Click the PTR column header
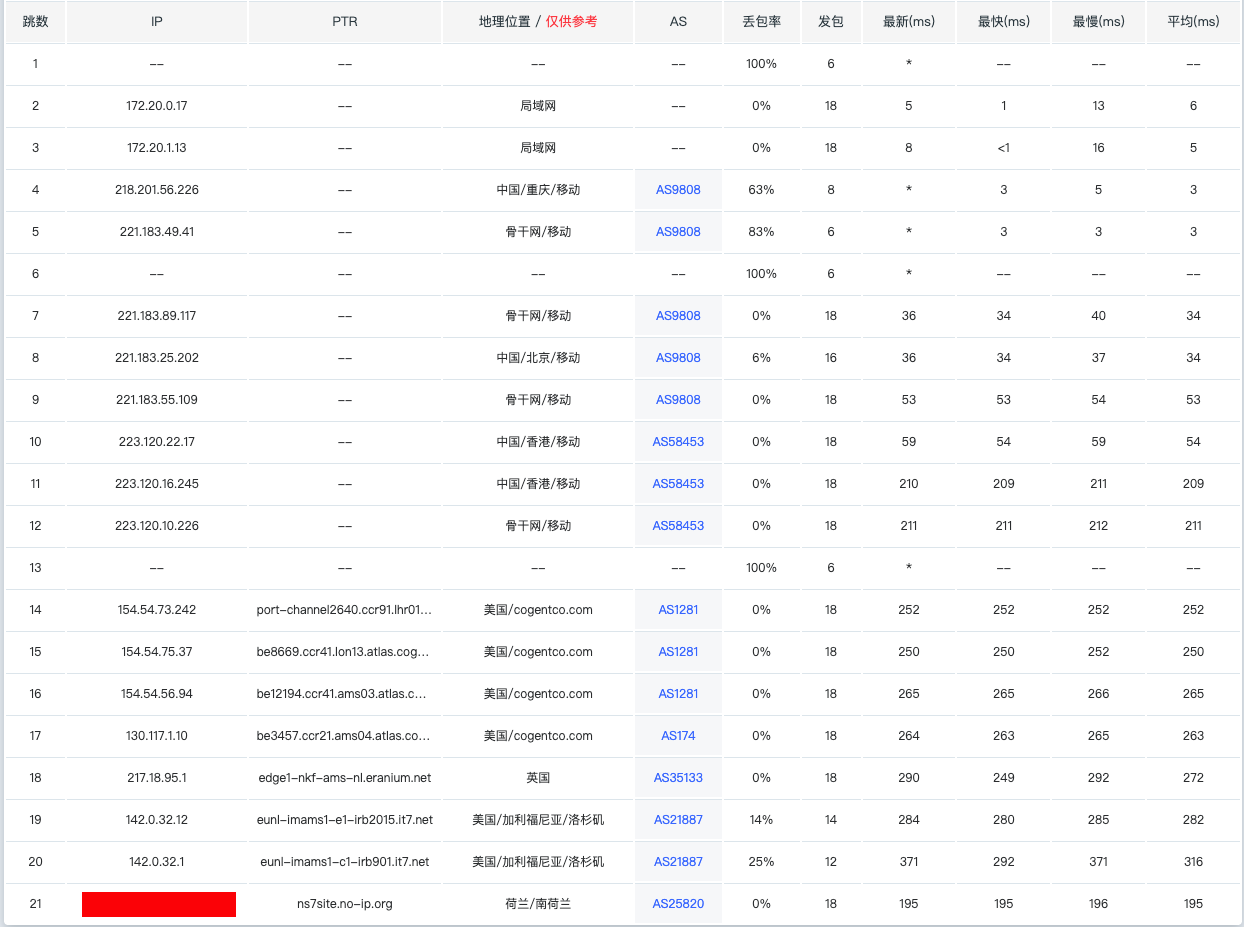The height and width of the screenshot is (927, 1244). point(345,22)
